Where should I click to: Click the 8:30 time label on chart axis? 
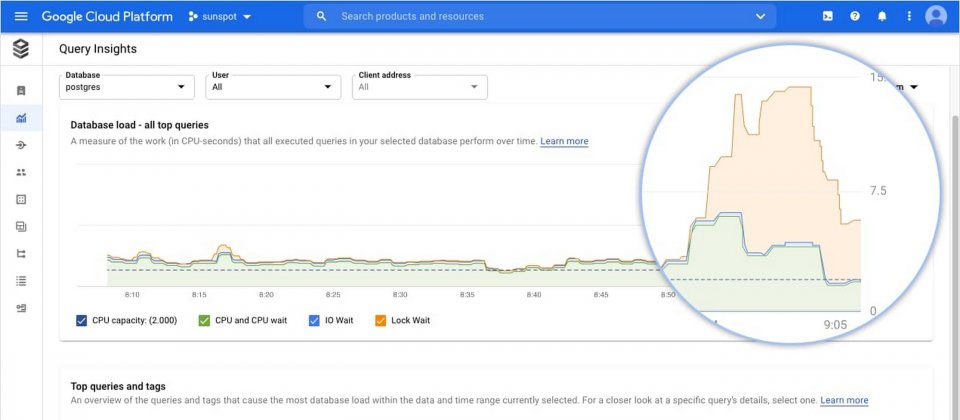click(x=400, y=295)
